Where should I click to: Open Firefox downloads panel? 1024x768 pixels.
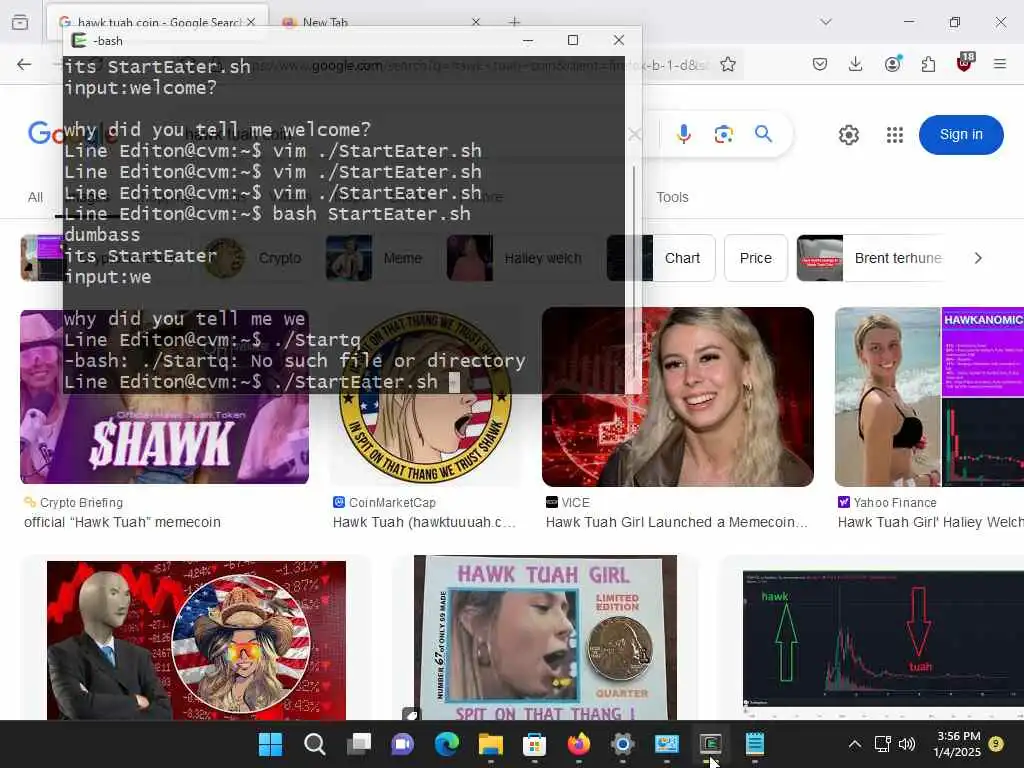(856, 64)
